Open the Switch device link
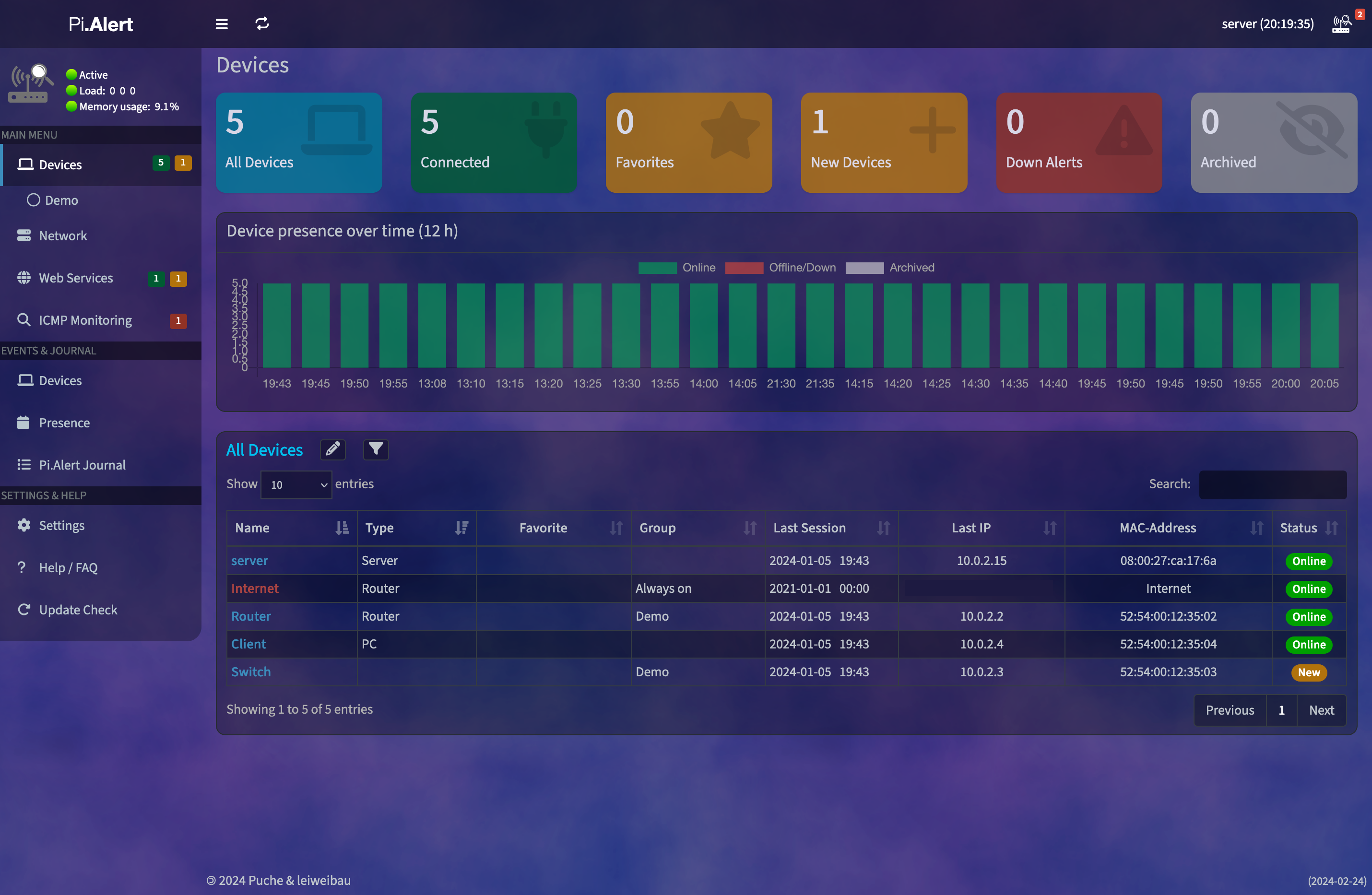Viewport: 1372px width, 895px height. (x=251, y=672)
